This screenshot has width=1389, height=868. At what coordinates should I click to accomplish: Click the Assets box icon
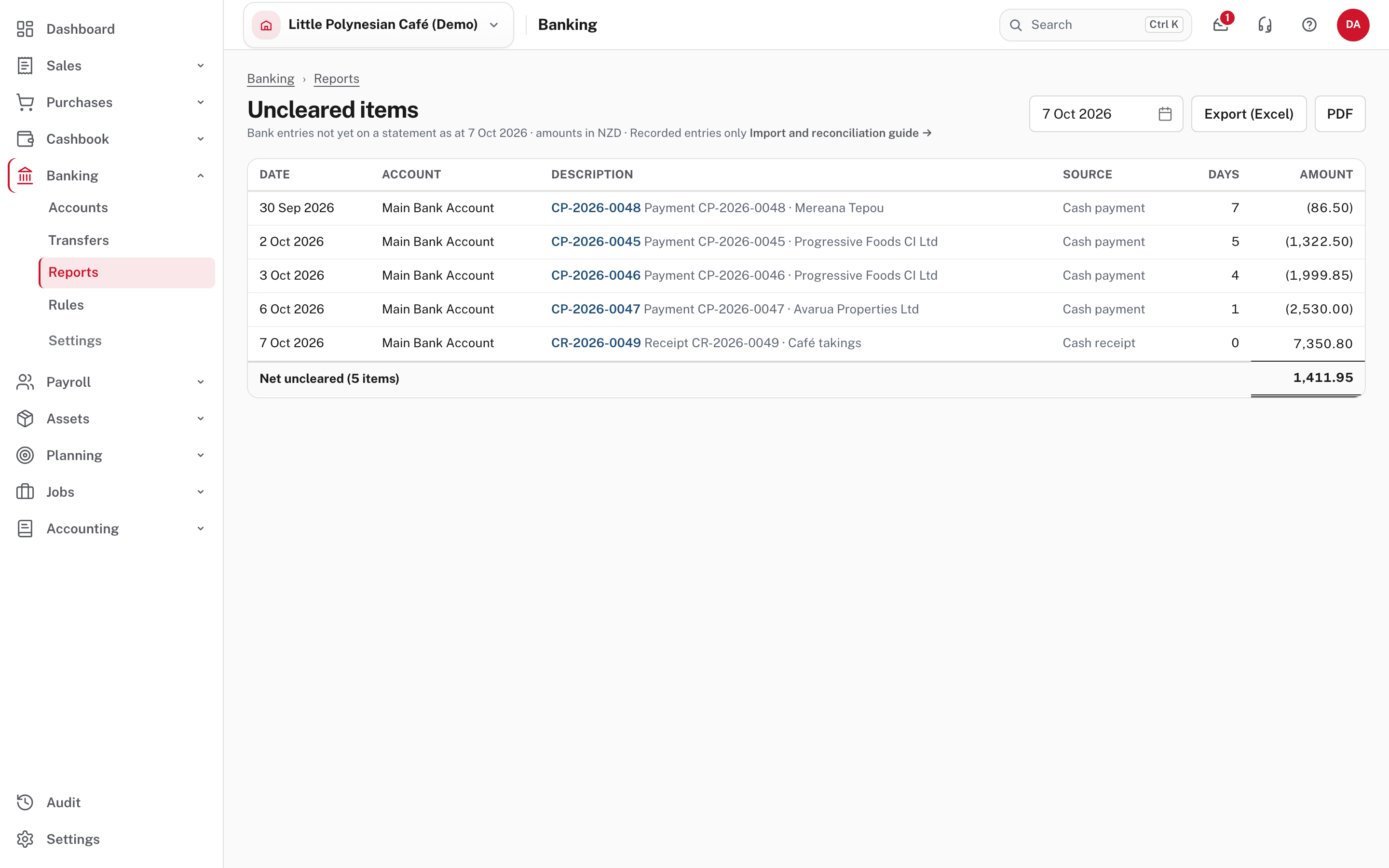(25, 419)
